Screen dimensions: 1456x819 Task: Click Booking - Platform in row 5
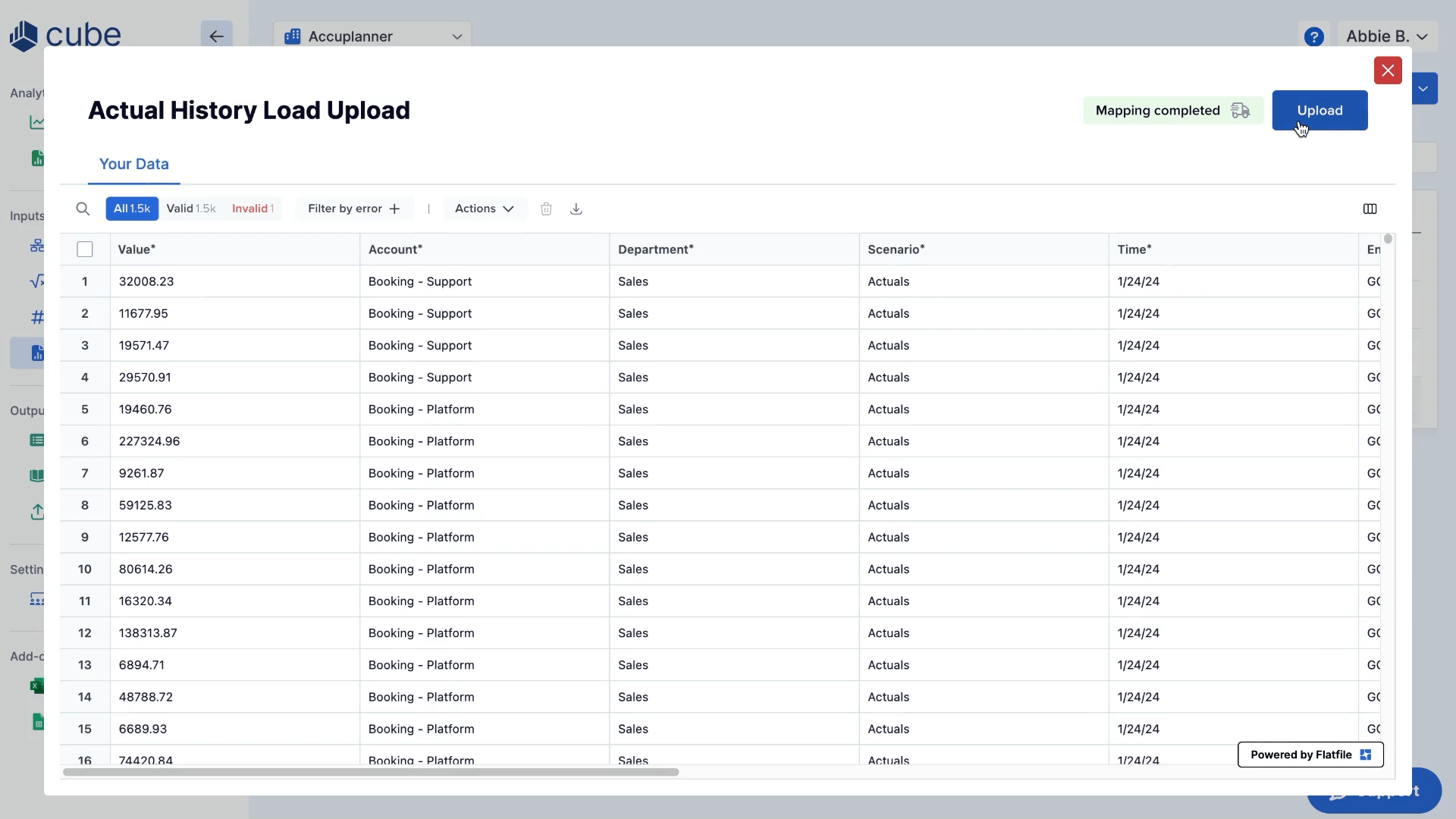(x=485, y=409)
